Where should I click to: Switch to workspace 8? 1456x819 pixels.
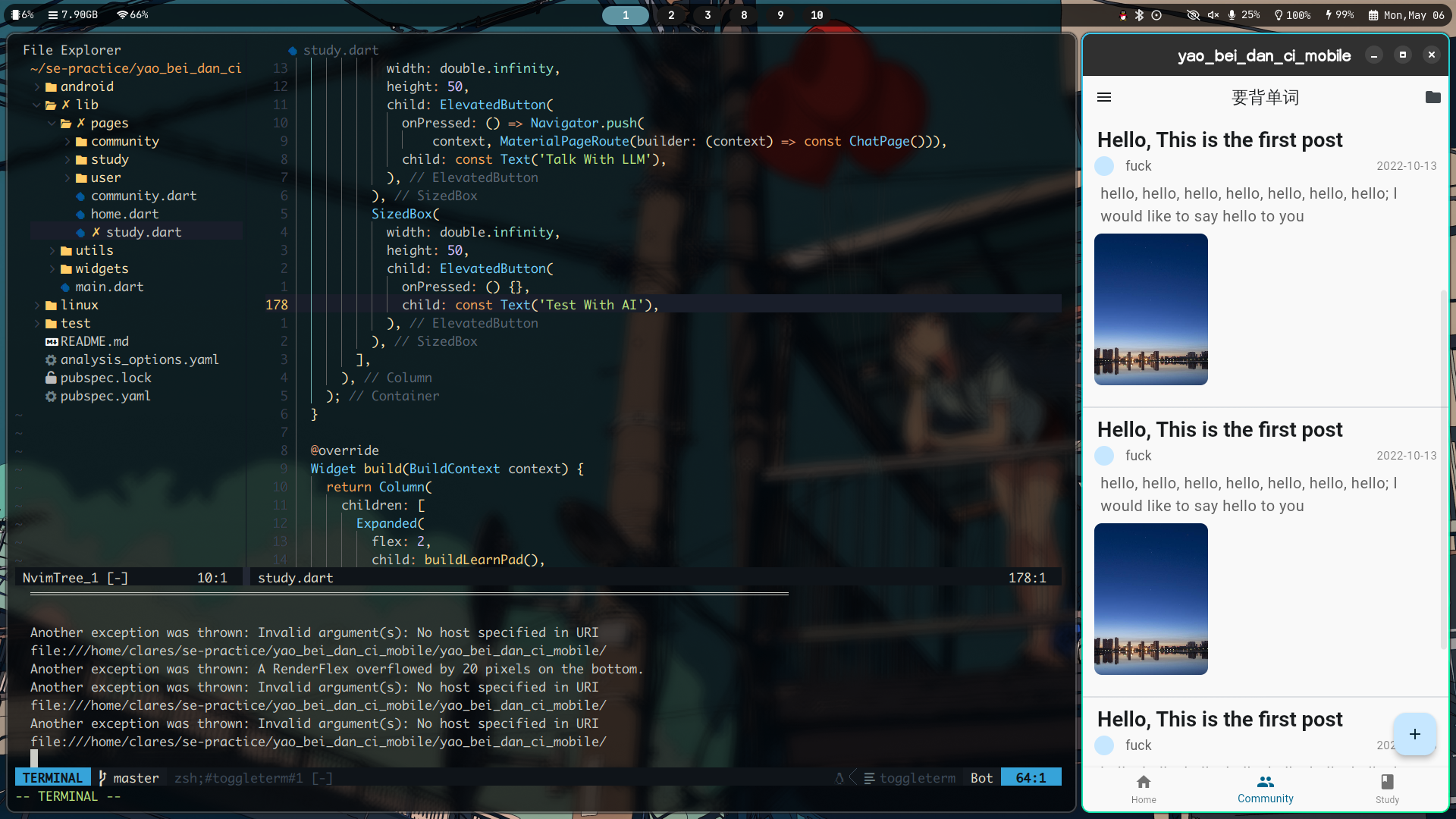click(x=744, y=15)
